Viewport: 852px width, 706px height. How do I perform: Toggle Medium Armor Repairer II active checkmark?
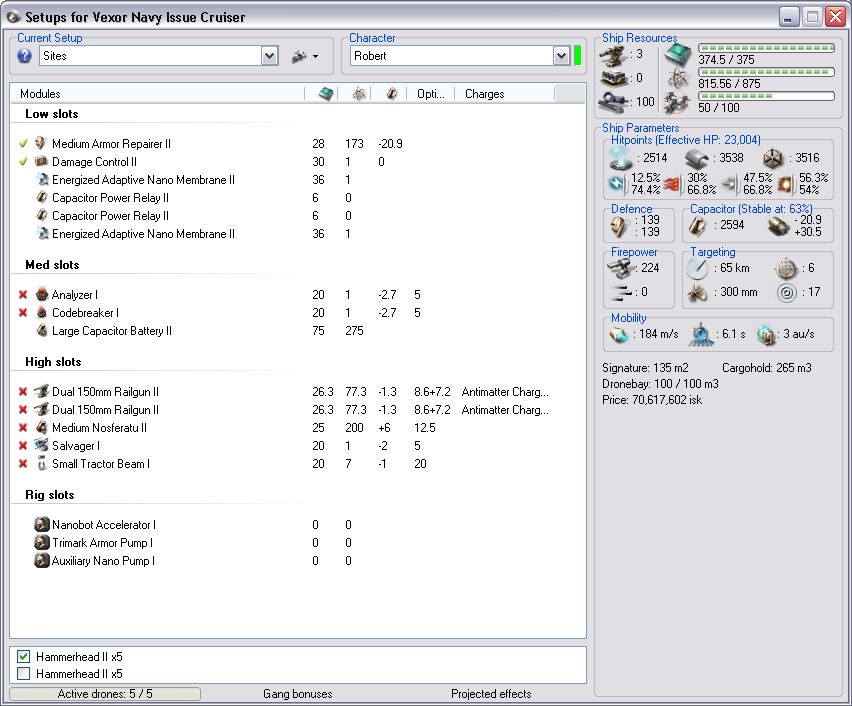23,143
